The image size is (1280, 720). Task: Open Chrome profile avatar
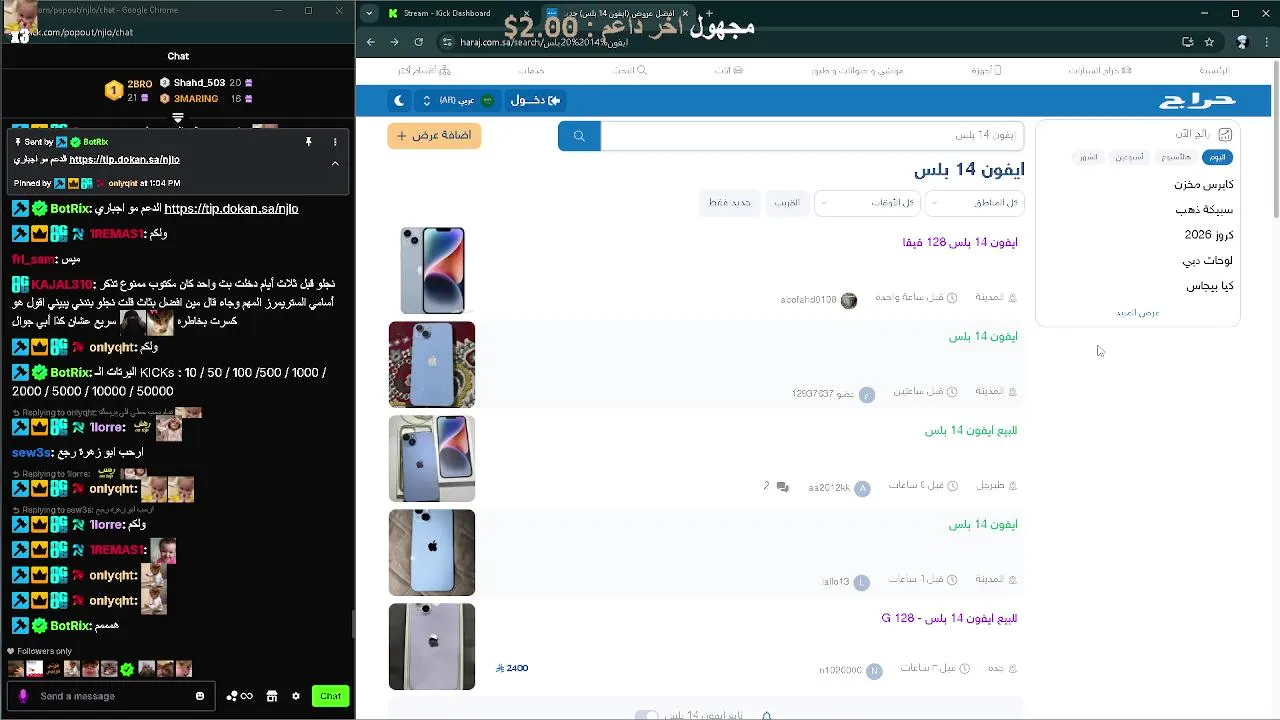[1243, 42]
